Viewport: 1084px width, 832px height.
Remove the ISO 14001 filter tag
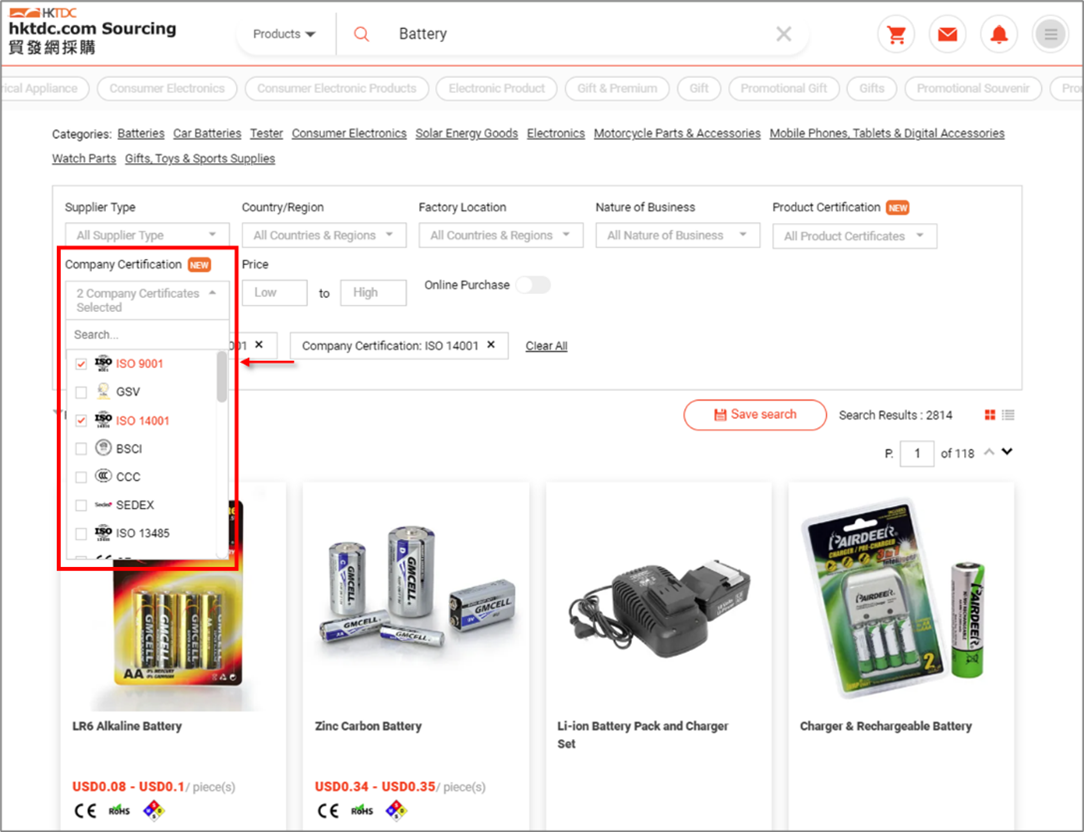[491, 345]
